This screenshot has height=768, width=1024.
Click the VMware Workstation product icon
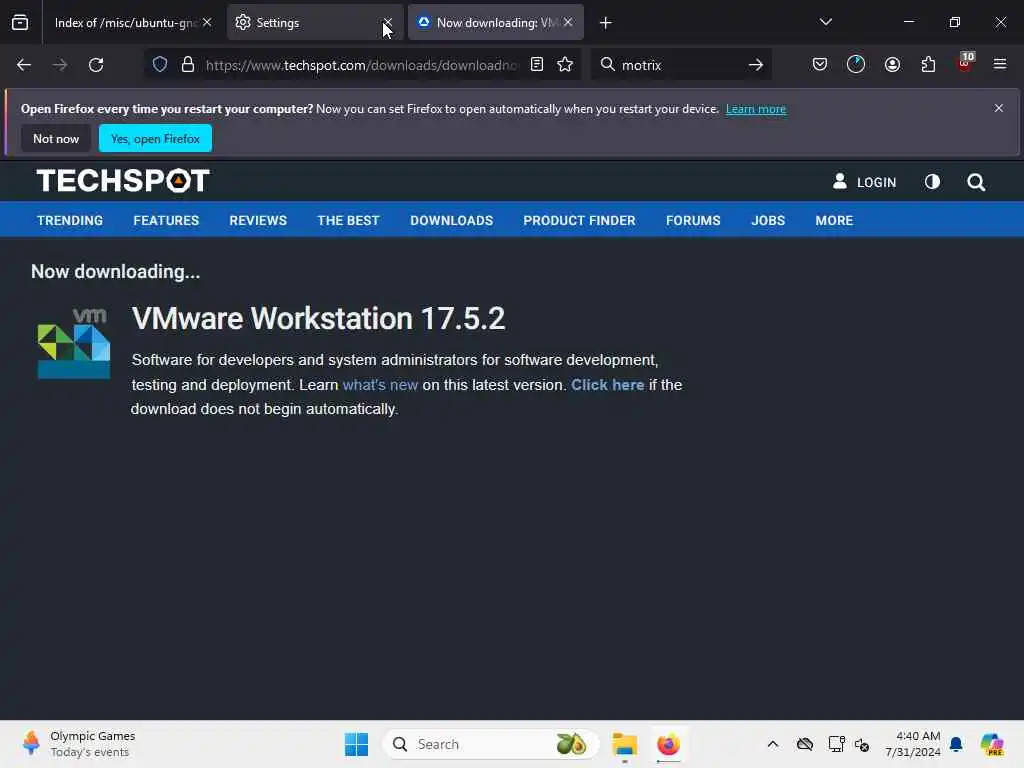(74, 344)
